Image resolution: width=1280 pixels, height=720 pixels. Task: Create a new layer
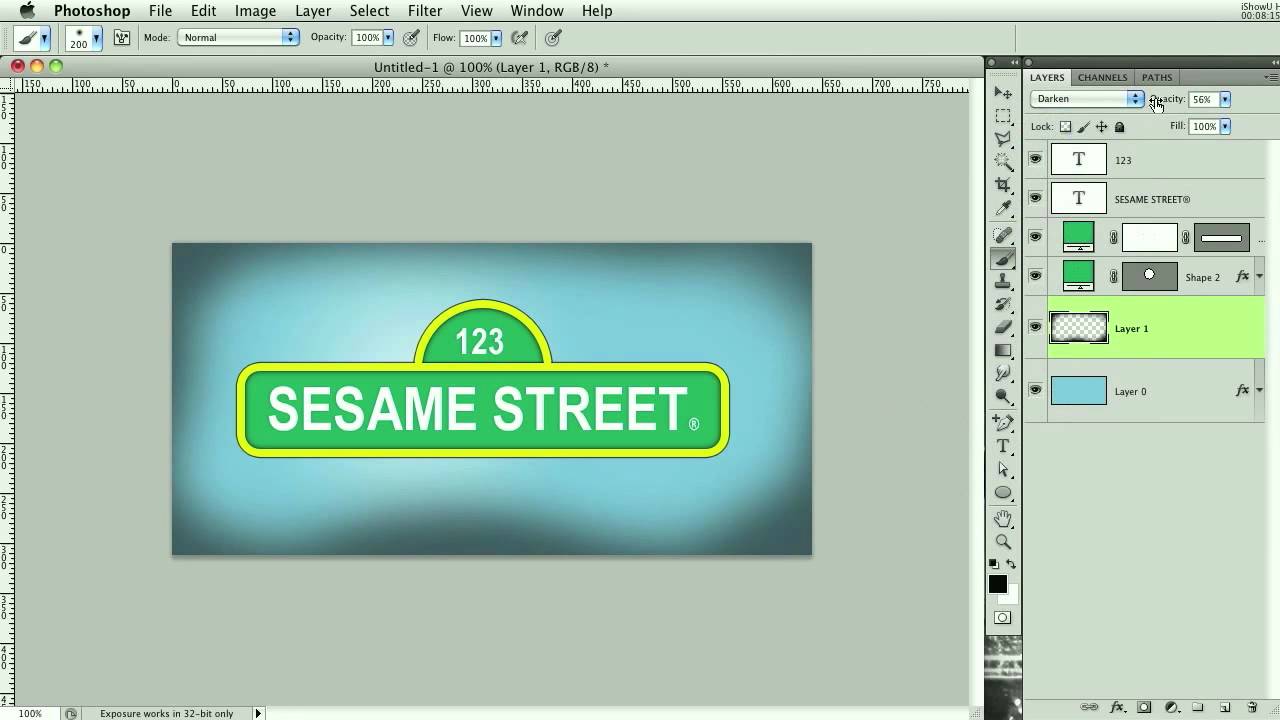[x=1224, y=707]
